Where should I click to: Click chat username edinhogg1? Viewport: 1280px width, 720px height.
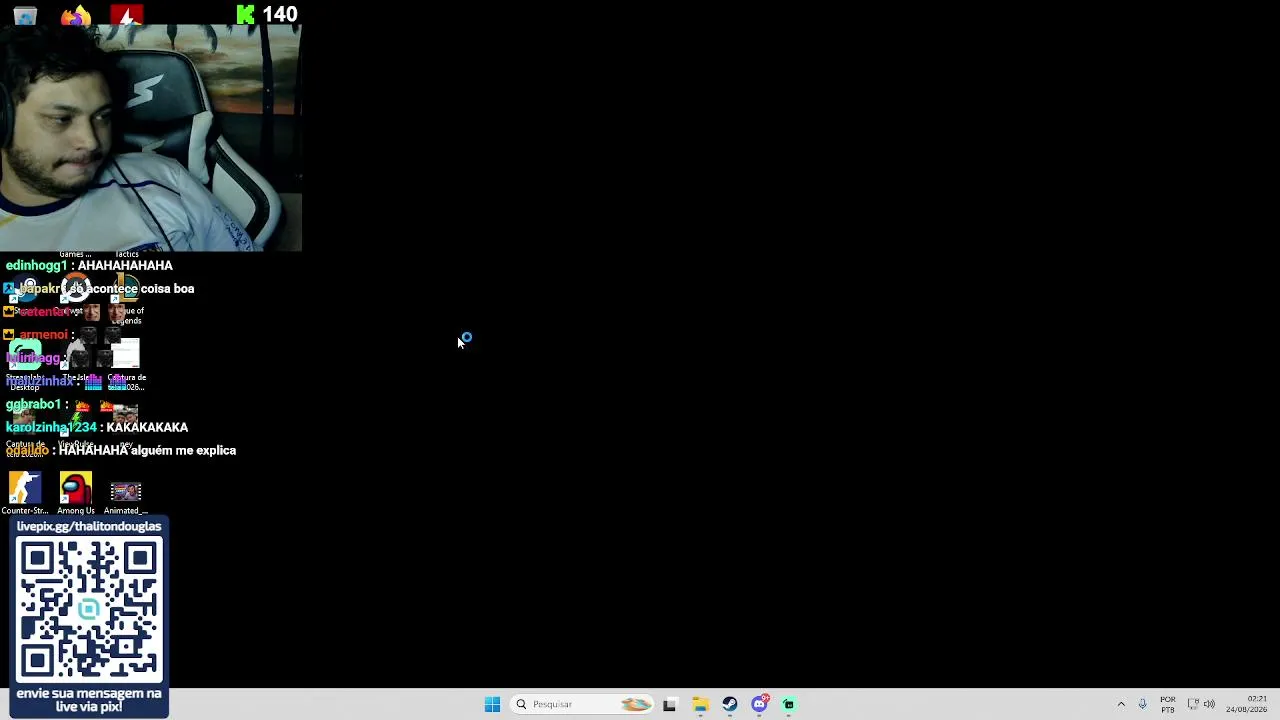click(x=36, y=265)
